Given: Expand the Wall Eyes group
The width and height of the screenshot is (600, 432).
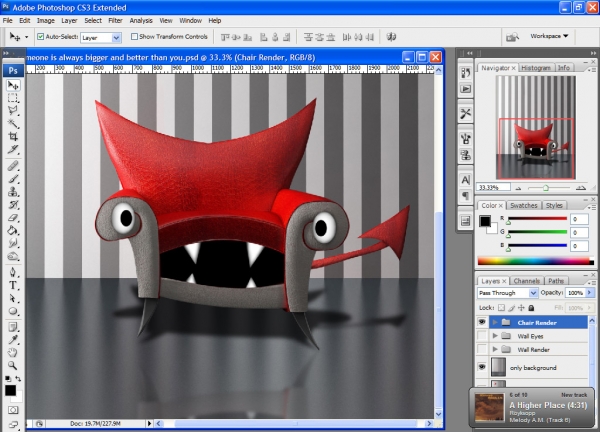Looking at the screenshot, I should (x=495, y=336).
